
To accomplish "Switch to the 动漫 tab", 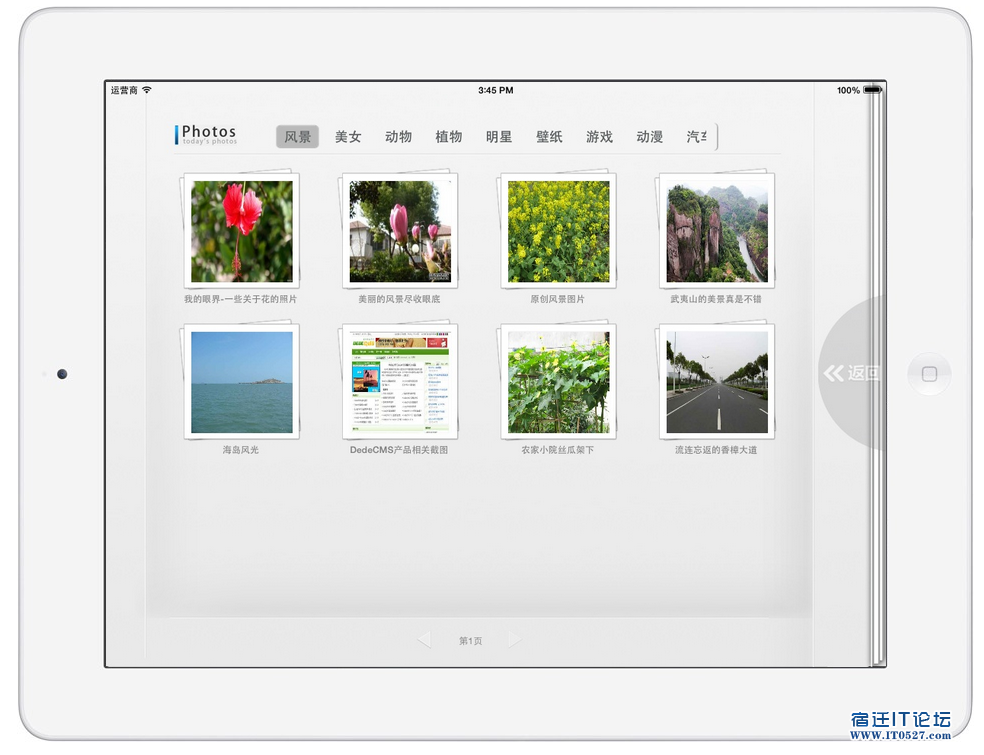I will coord(649,137).
